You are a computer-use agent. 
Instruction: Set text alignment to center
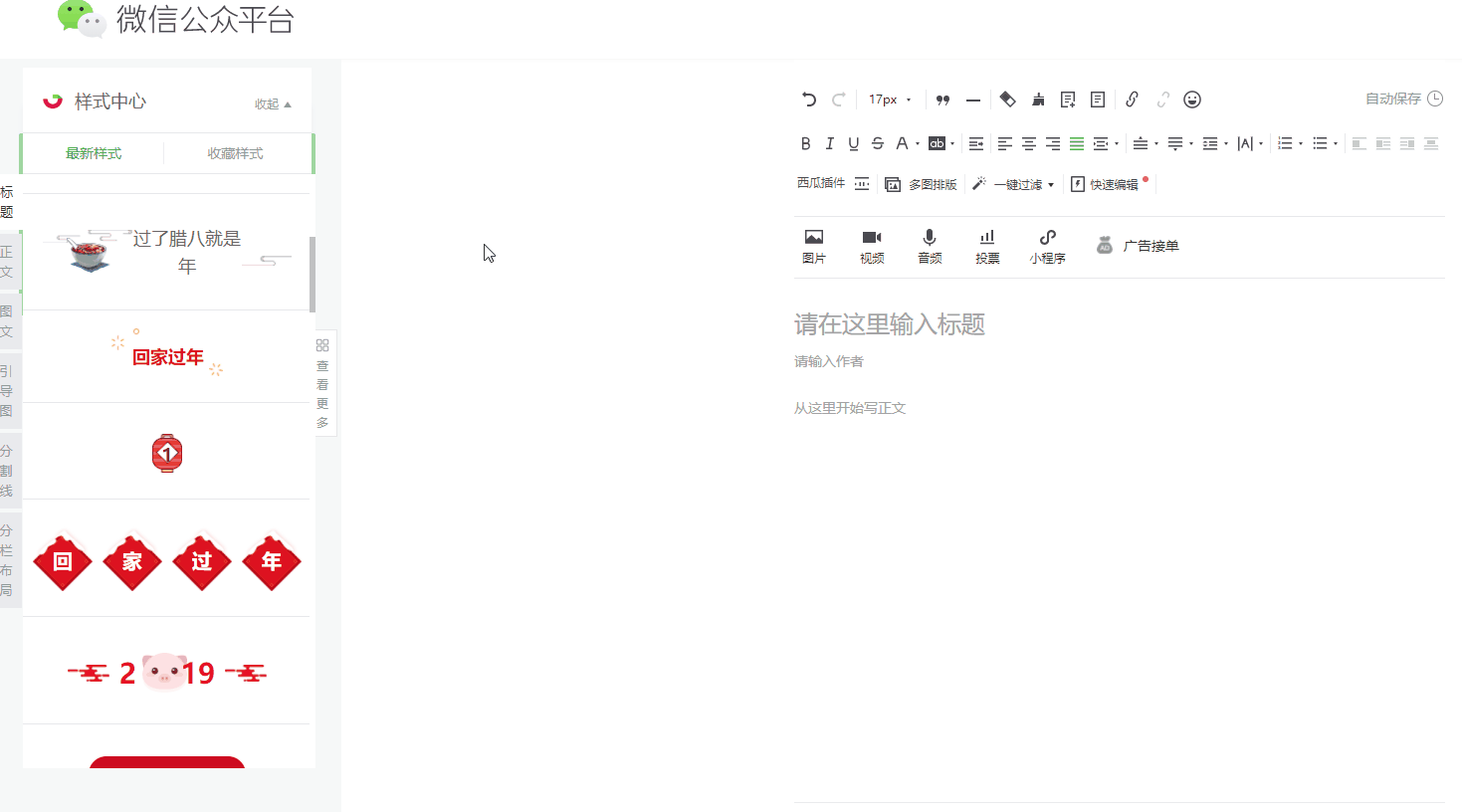point(1028,144)
